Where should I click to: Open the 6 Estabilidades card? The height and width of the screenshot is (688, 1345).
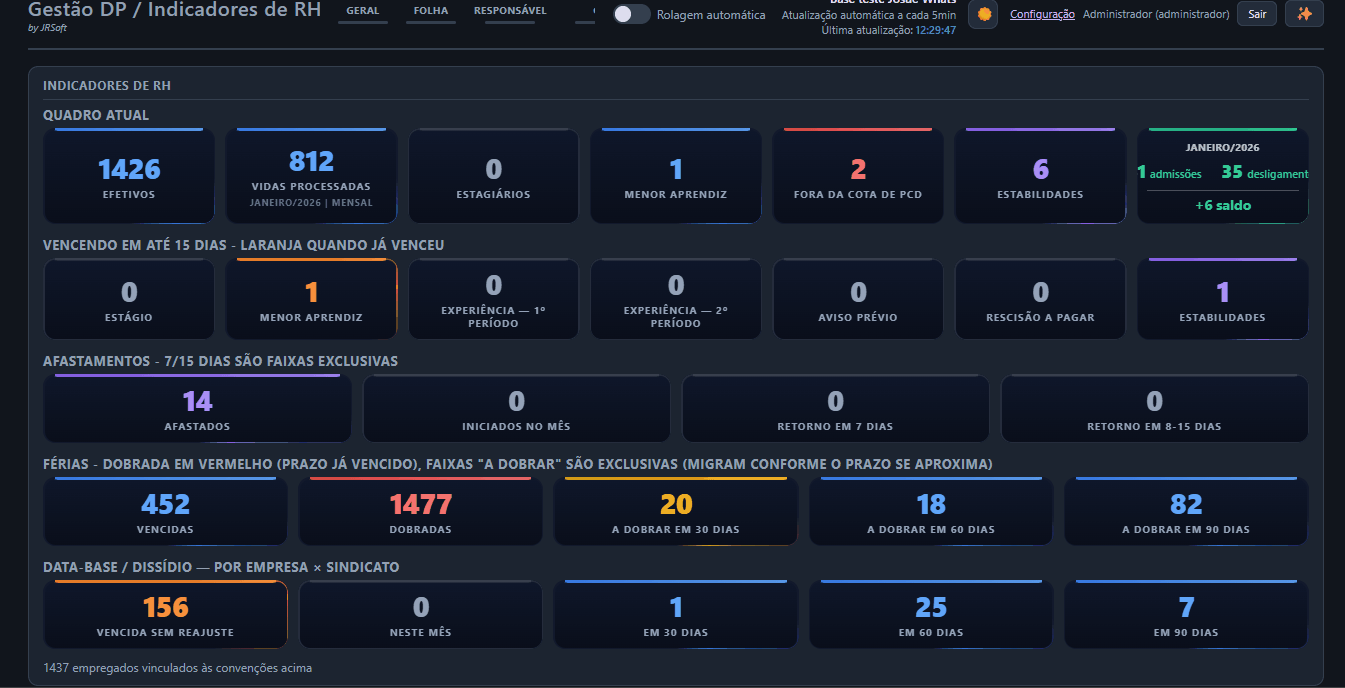1040,175
